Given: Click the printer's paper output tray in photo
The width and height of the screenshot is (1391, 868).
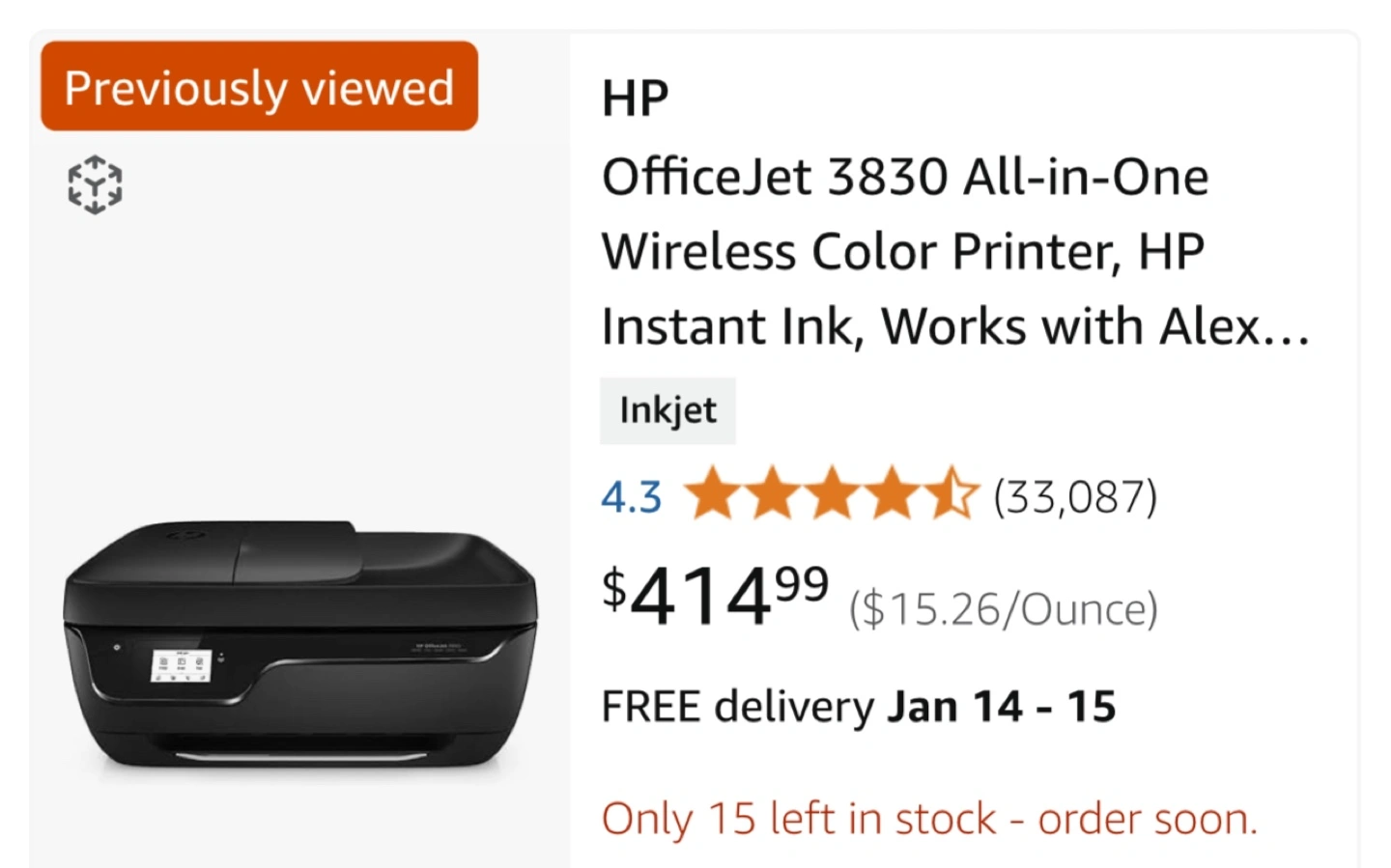Looking at the screenshot, I should pyautogui.click(x=299, y=751).
